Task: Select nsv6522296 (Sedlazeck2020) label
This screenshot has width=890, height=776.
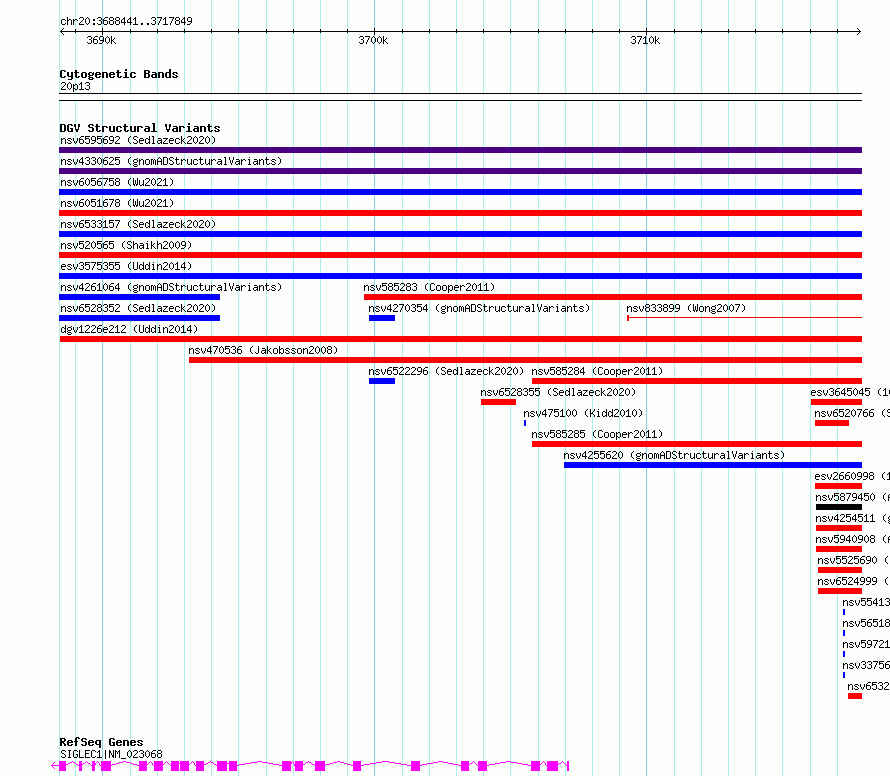Action: [x=446, y=371]
